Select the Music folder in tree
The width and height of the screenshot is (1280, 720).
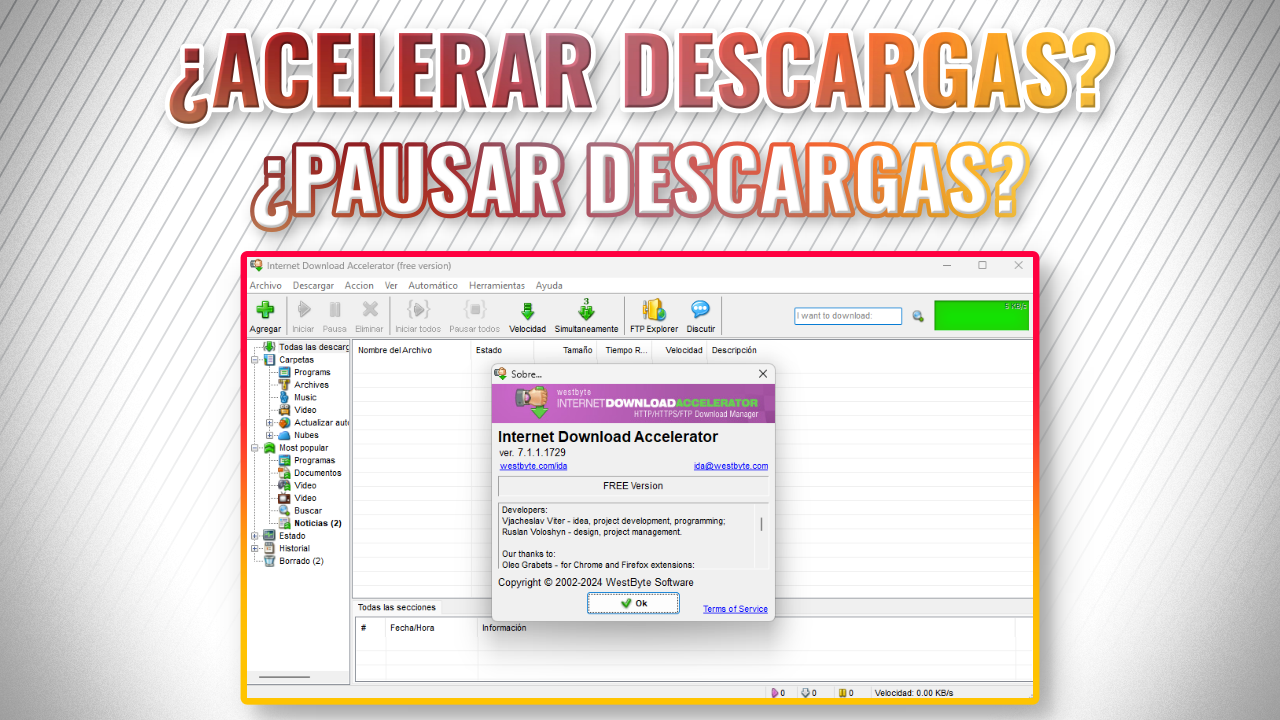pyautogui.click(x=297, y=397)
